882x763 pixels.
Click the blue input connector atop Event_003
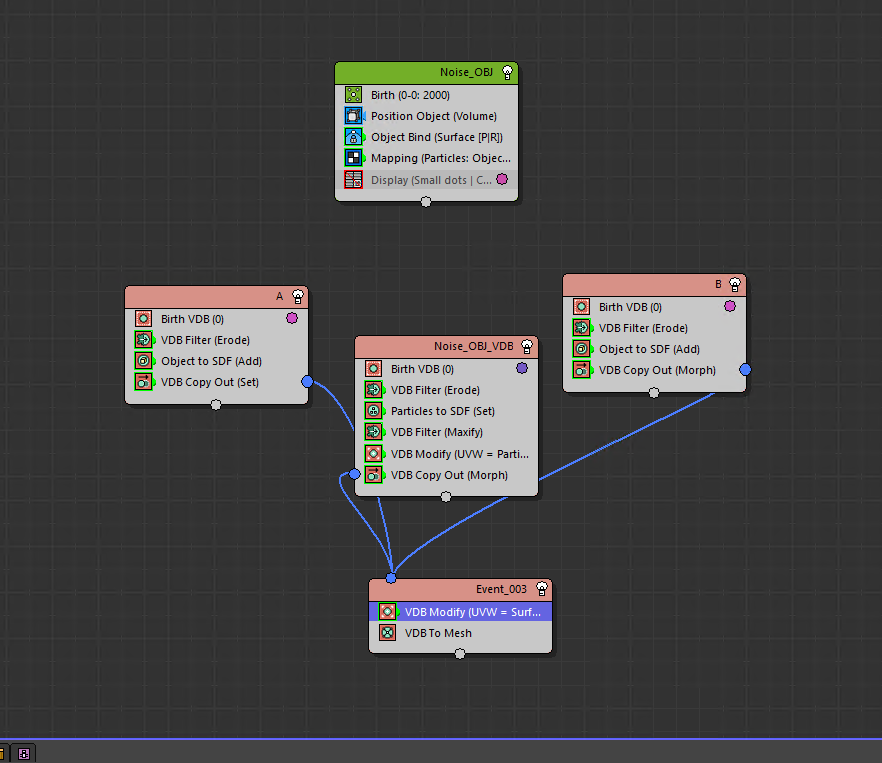391,578
